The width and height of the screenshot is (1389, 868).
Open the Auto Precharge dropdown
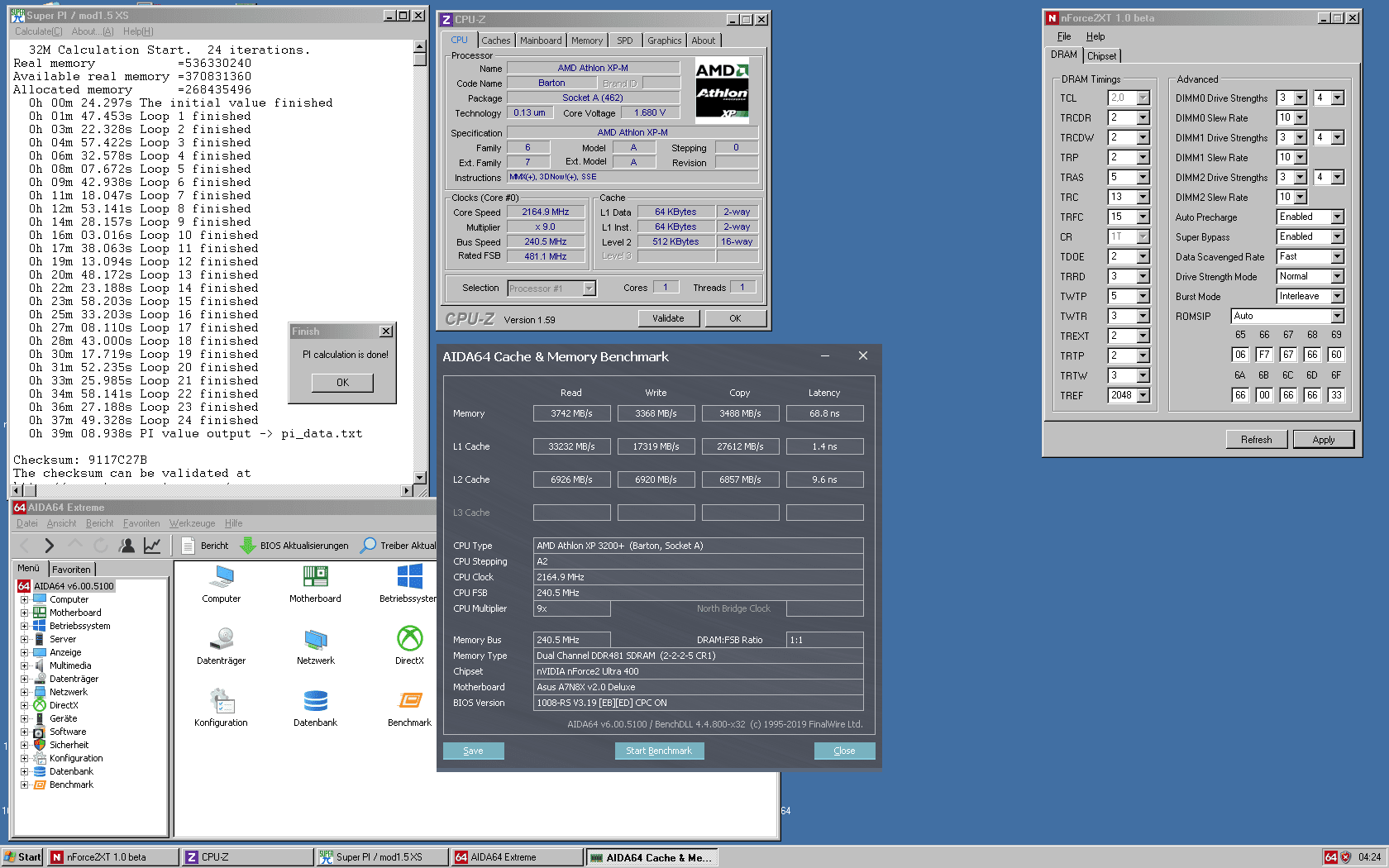(x=1337, y=217)
